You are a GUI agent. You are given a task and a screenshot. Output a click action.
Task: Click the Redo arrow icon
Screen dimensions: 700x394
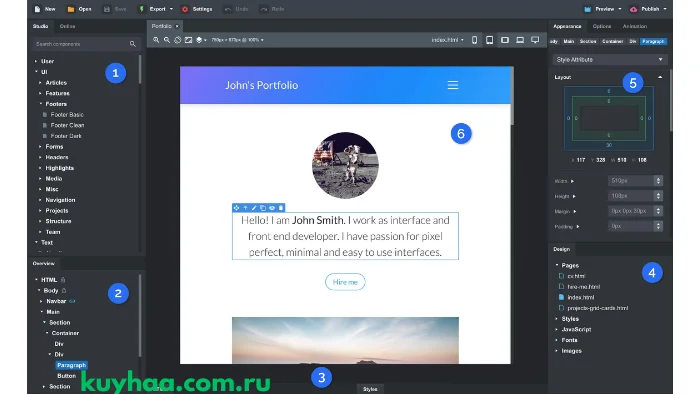pos(264,9)
